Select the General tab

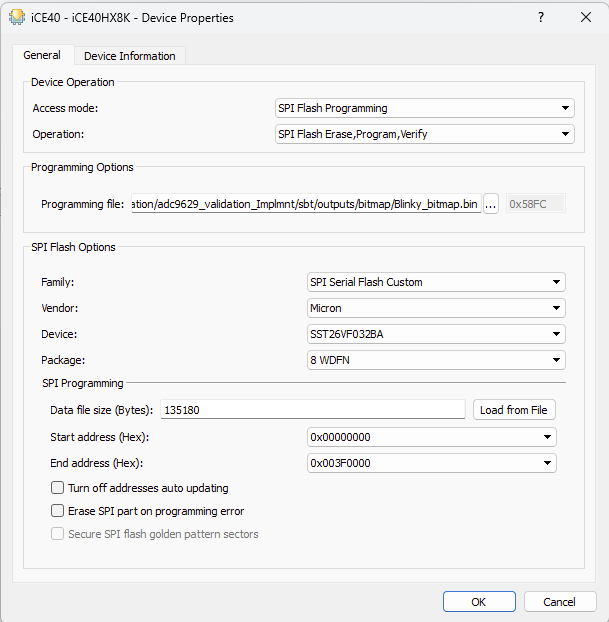pyautogui.click(x=42, y=55)
